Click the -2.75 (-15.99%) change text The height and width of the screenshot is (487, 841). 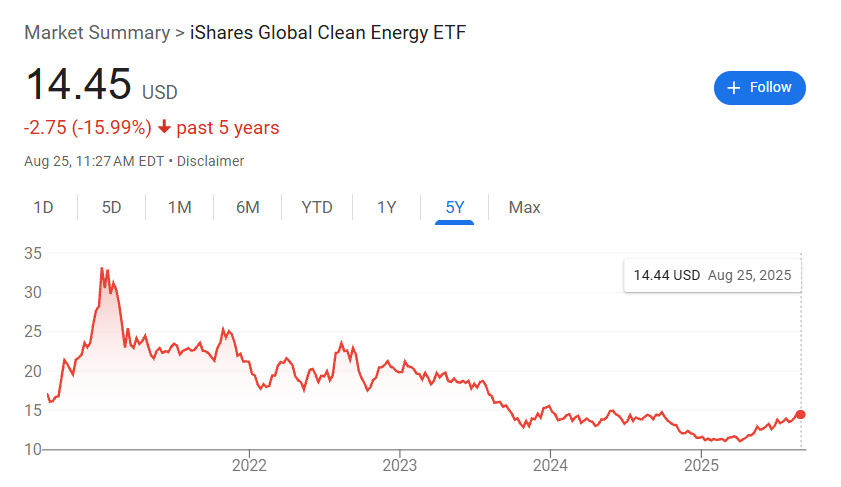[87, 128]
